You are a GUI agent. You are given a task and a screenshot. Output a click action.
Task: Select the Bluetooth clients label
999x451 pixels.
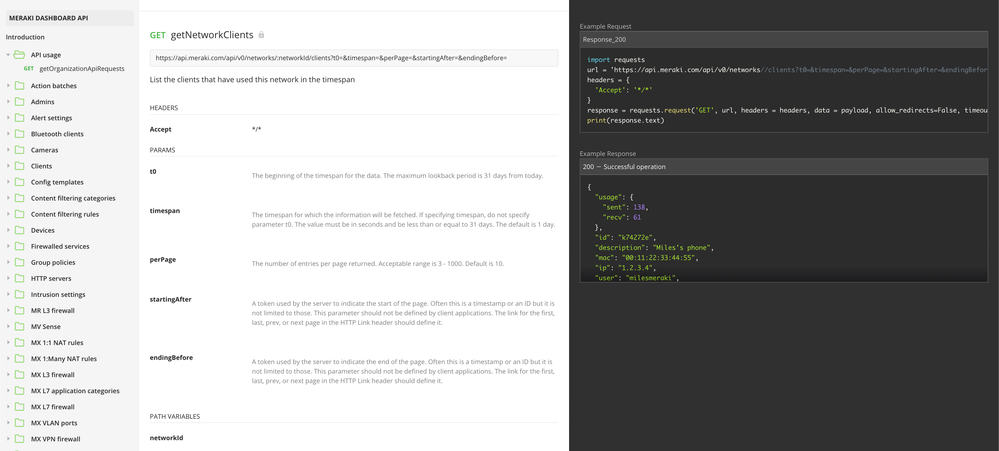57,134
